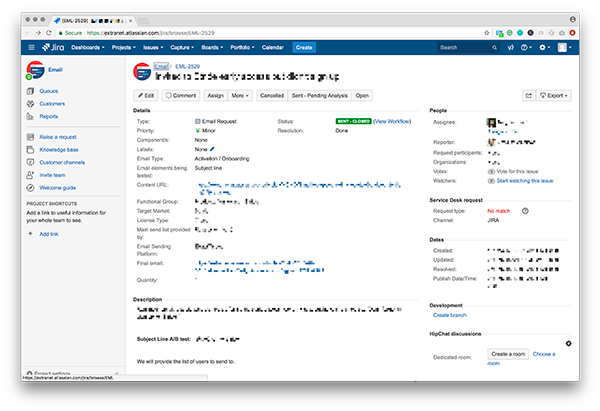This screenshot has height=411, width=600.
Task: Open the Issues dropdown menu
Action: (x=153, y=47)
